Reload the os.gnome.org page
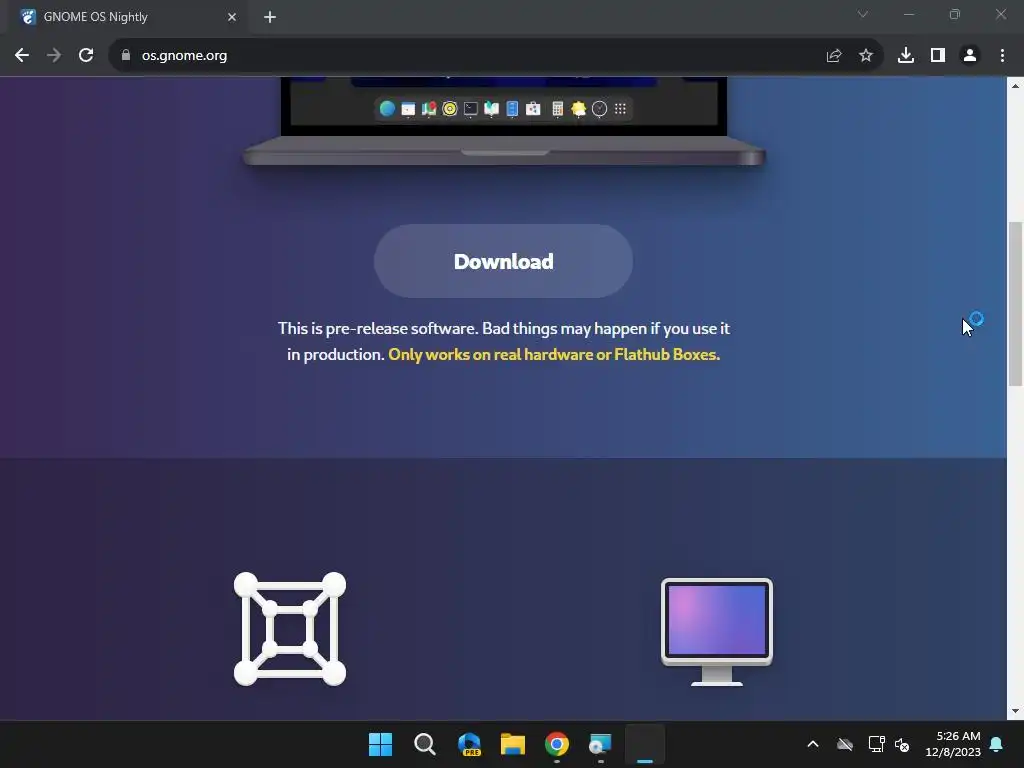The image size is (1024, 768). pyautogui.click(x=86, y=56)
